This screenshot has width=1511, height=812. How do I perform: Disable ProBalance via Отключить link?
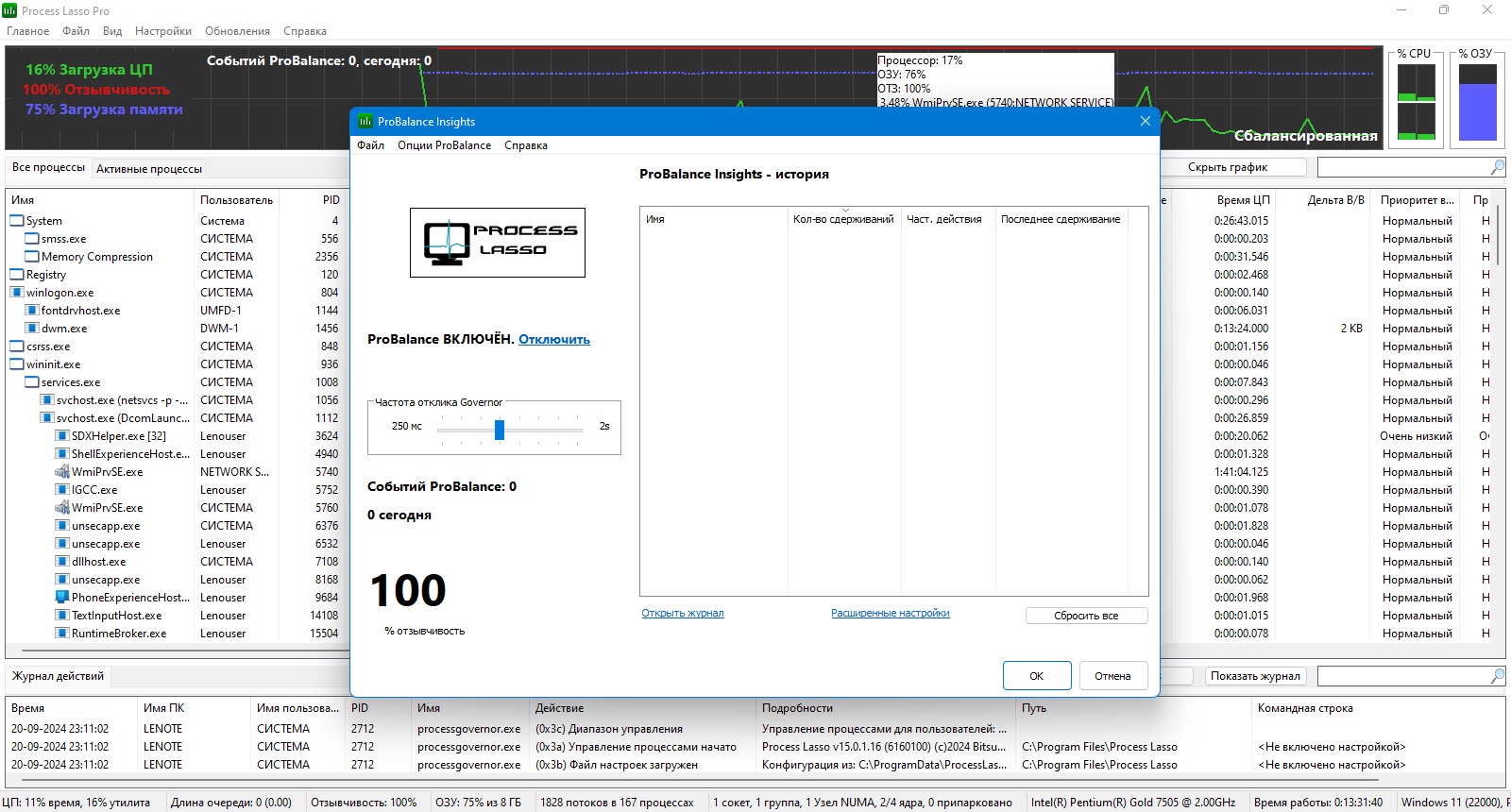[554, 340]
